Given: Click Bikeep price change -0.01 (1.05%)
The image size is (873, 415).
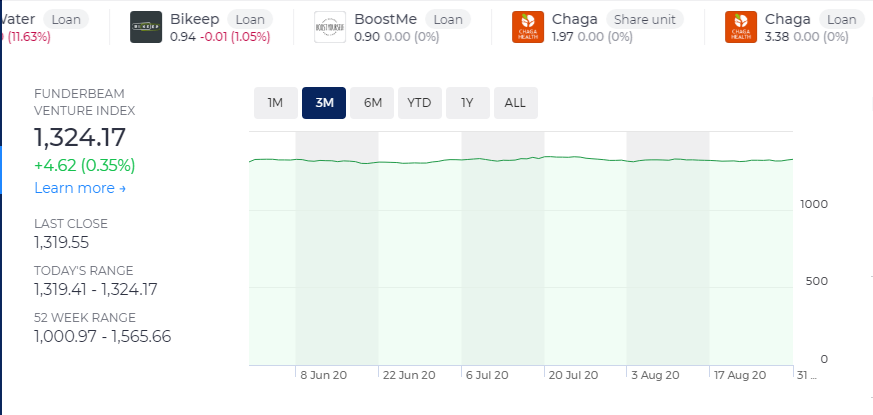Looking at the screenshot, I should tap(234, 37).
